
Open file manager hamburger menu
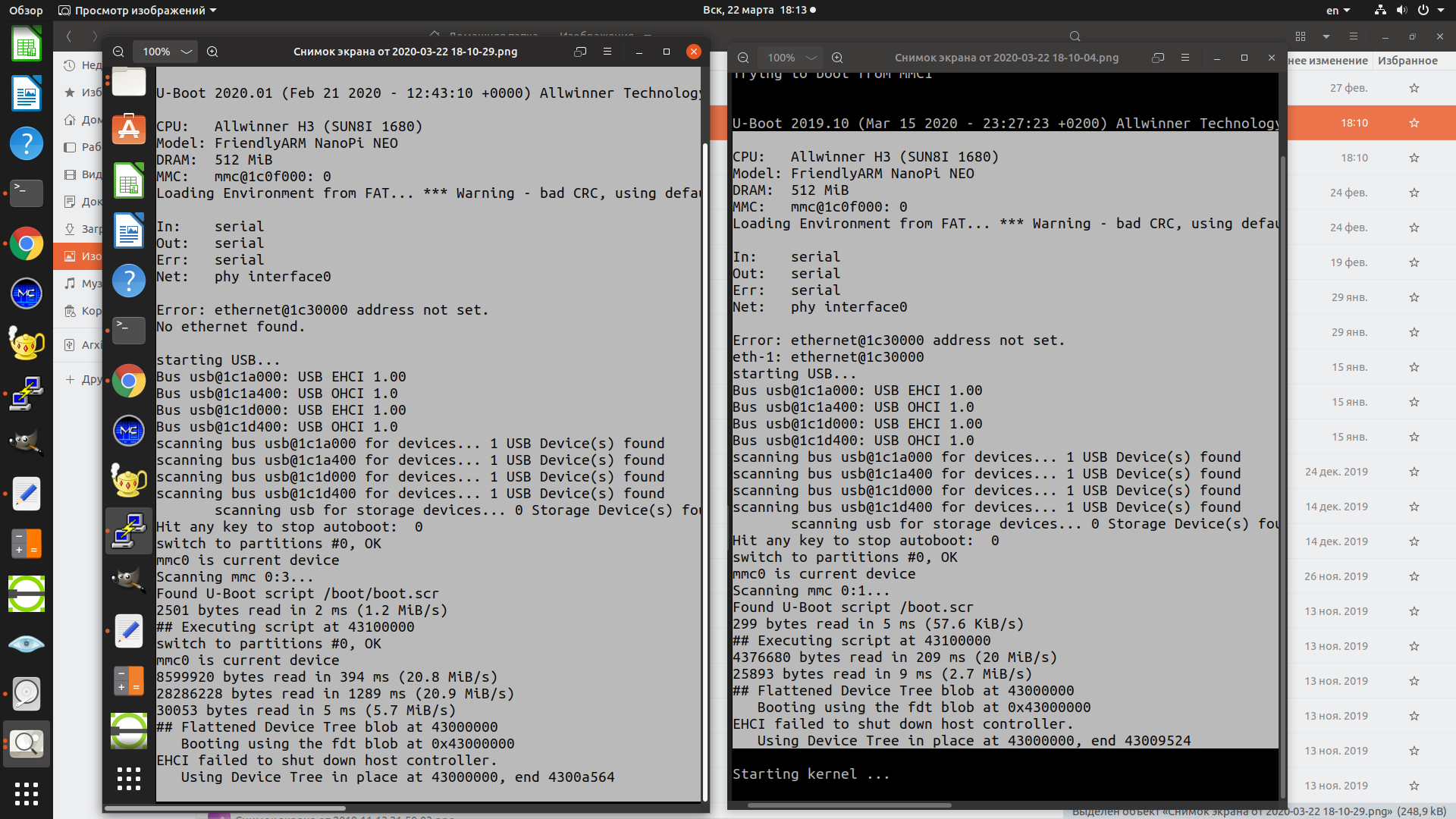pos(1353,36)
